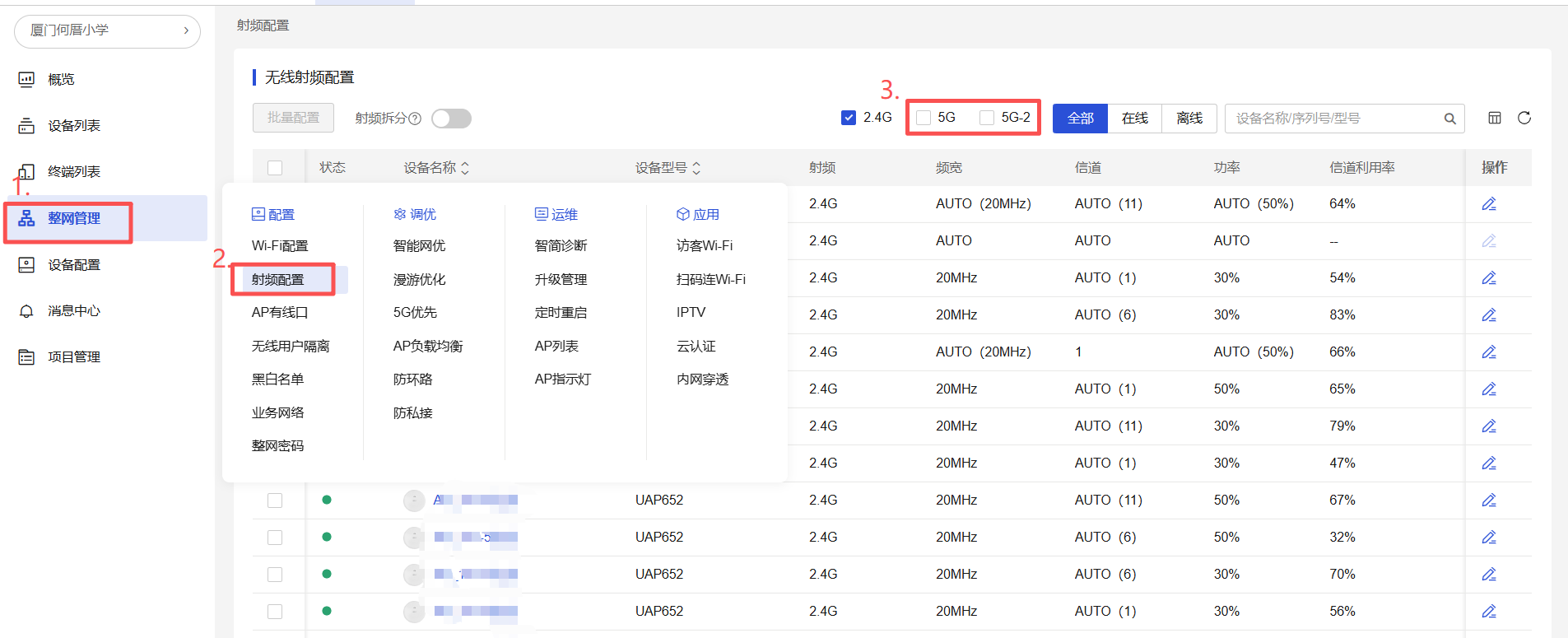Open 智能网优 from the 调优 menu
Viewport: 1568px width, 638px height.
pos(419,245)
